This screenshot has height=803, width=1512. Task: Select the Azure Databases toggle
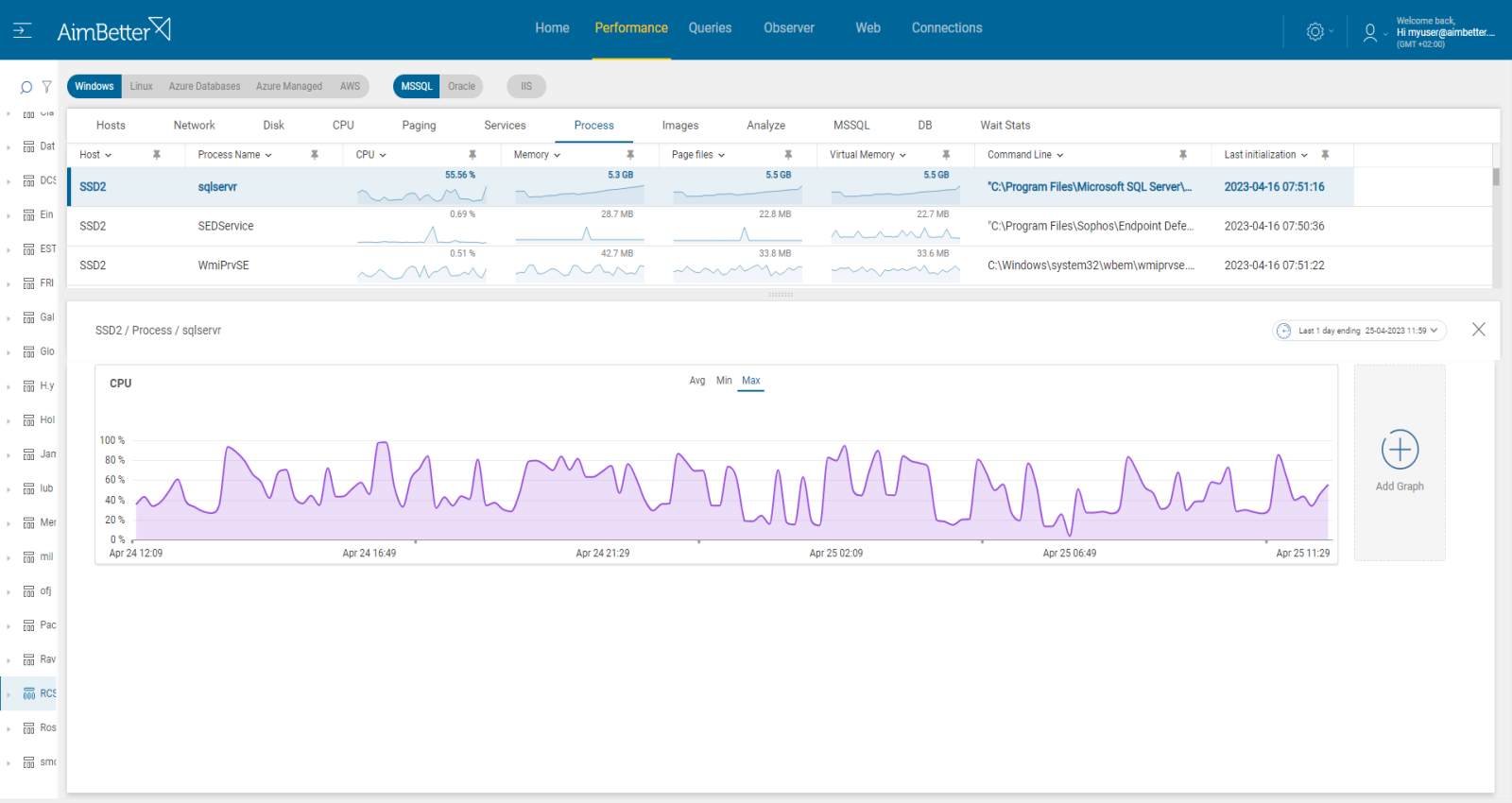(204, 86)
